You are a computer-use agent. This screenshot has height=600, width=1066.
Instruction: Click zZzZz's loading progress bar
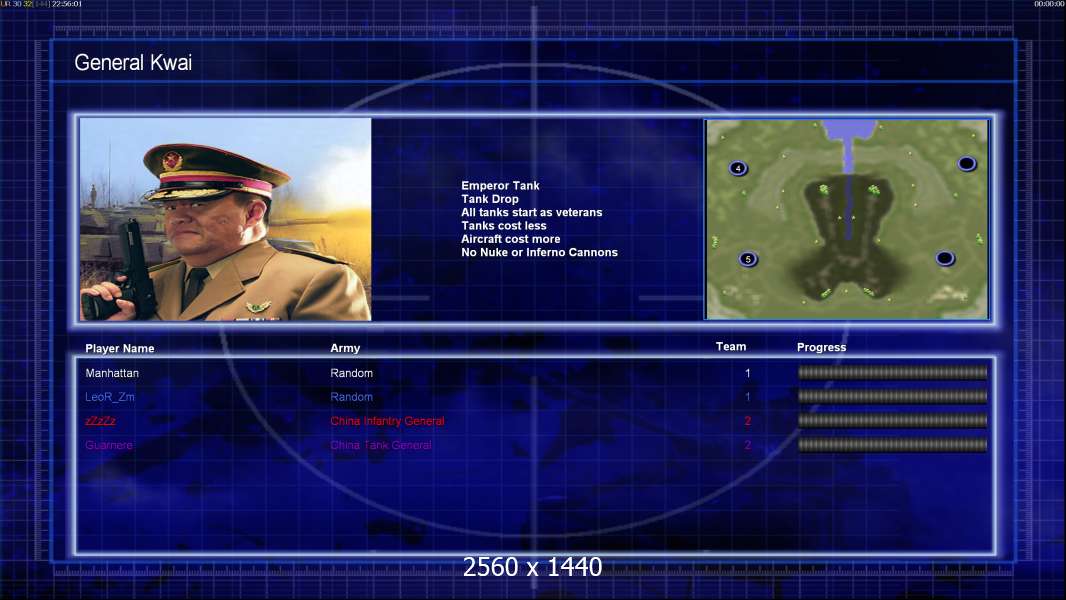tap(893, 421)
